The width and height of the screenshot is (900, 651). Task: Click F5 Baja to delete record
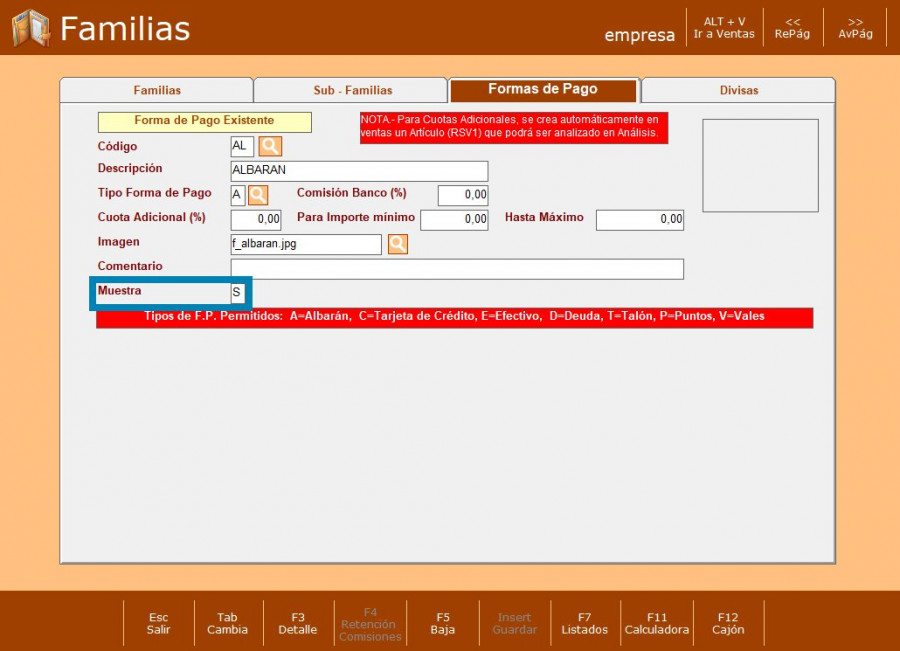(x=442, y=624)
